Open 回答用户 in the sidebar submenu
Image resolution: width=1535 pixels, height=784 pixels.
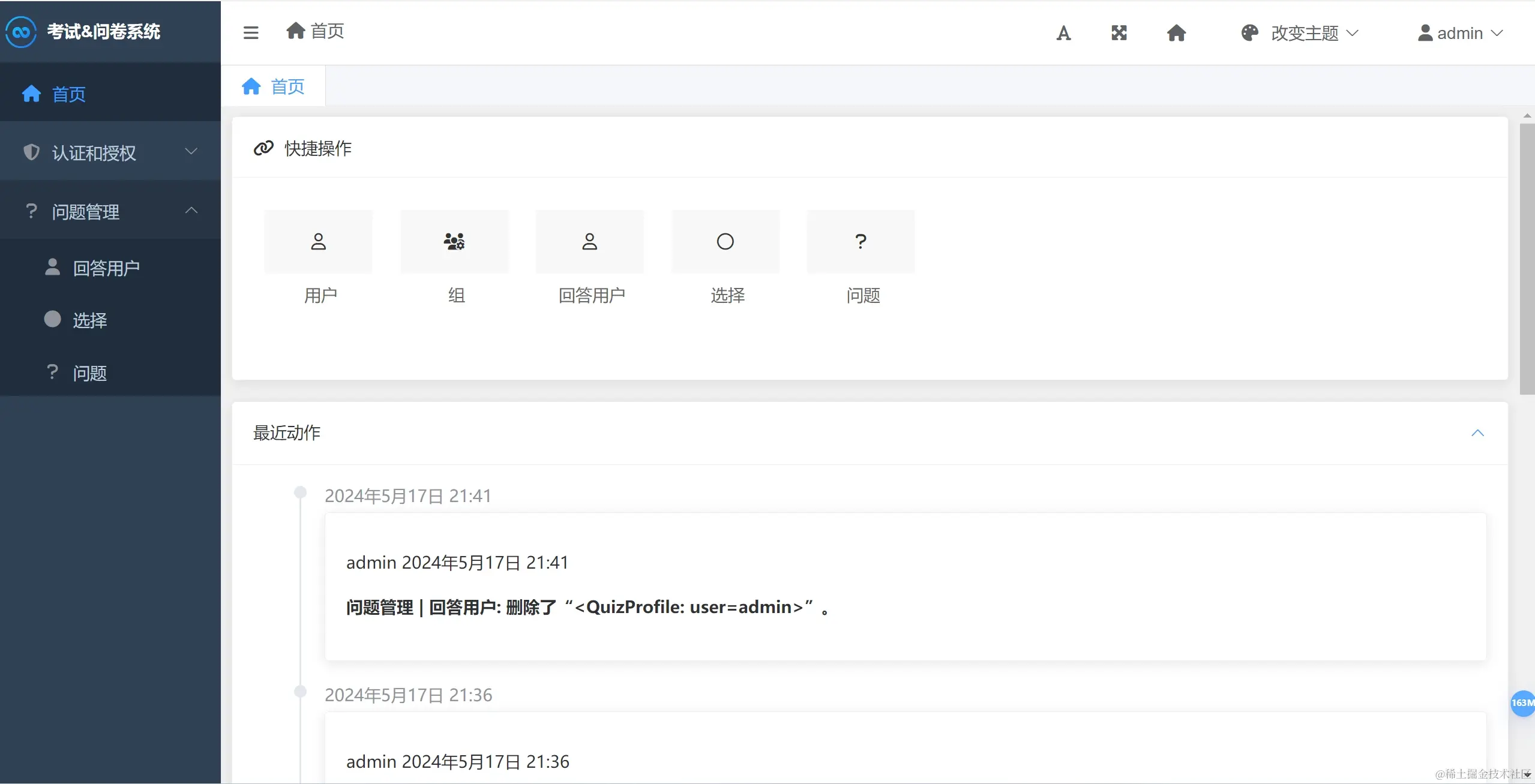(106, 268)
